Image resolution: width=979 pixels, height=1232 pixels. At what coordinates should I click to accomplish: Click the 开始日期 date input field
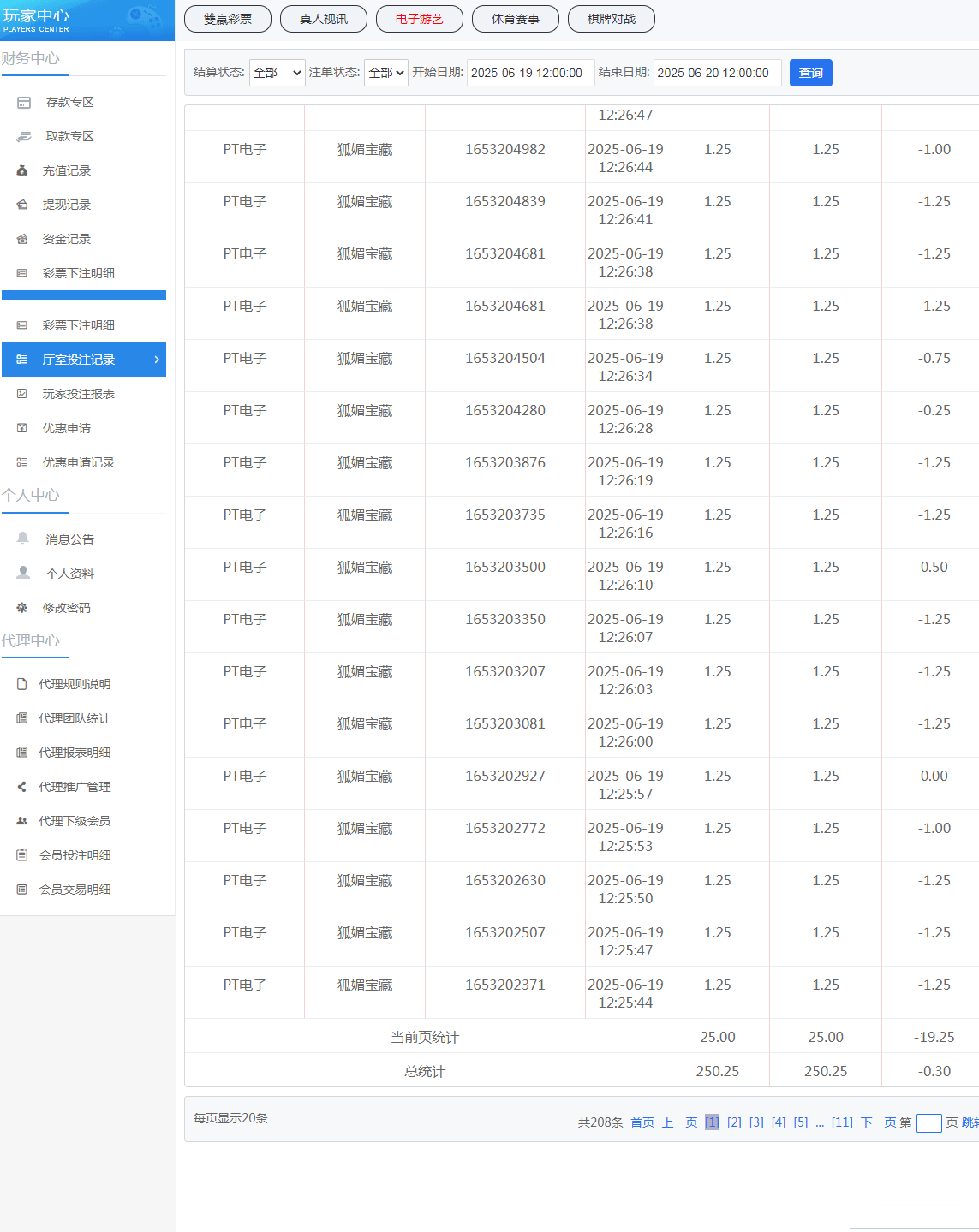click(530, 73)
